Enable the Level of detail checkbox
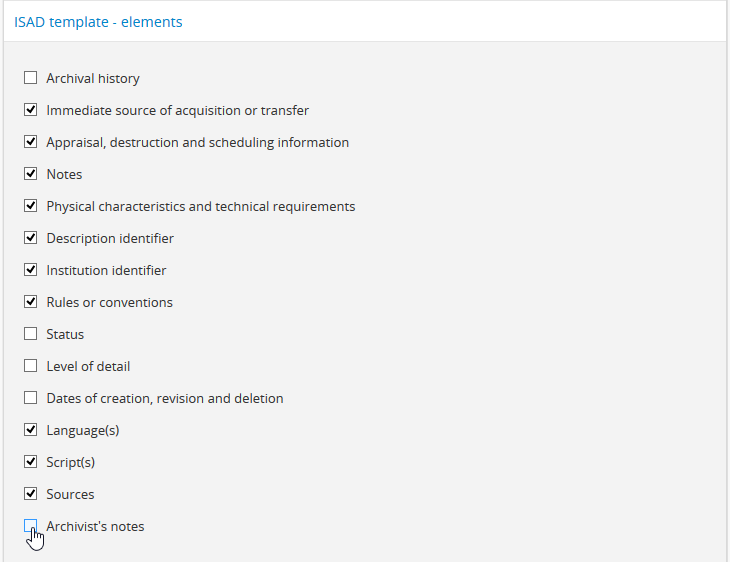730x562 pixels. 31,366
